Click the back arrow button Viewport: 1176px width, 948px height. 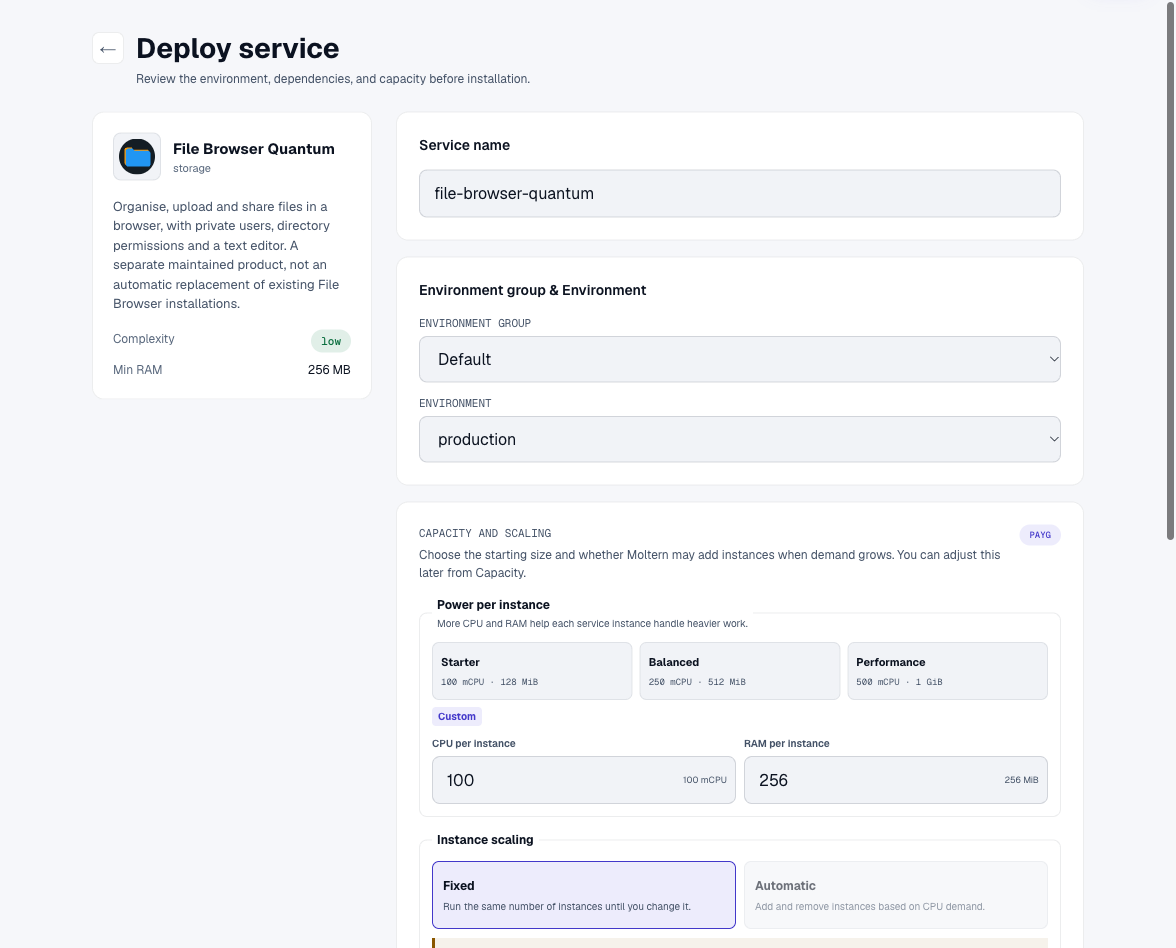(x=108, y=49)
